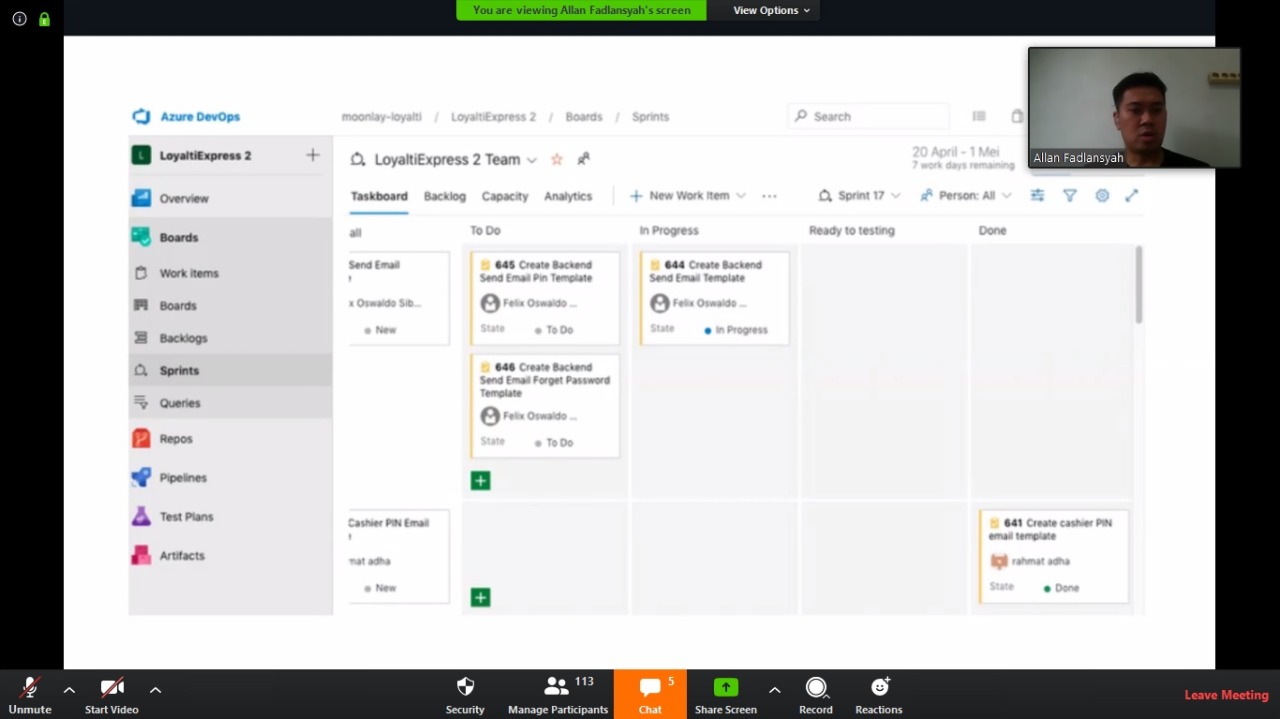Change the Done state on task 641
Screen dimensions: 1280x719
click(x=1062, y=588)
